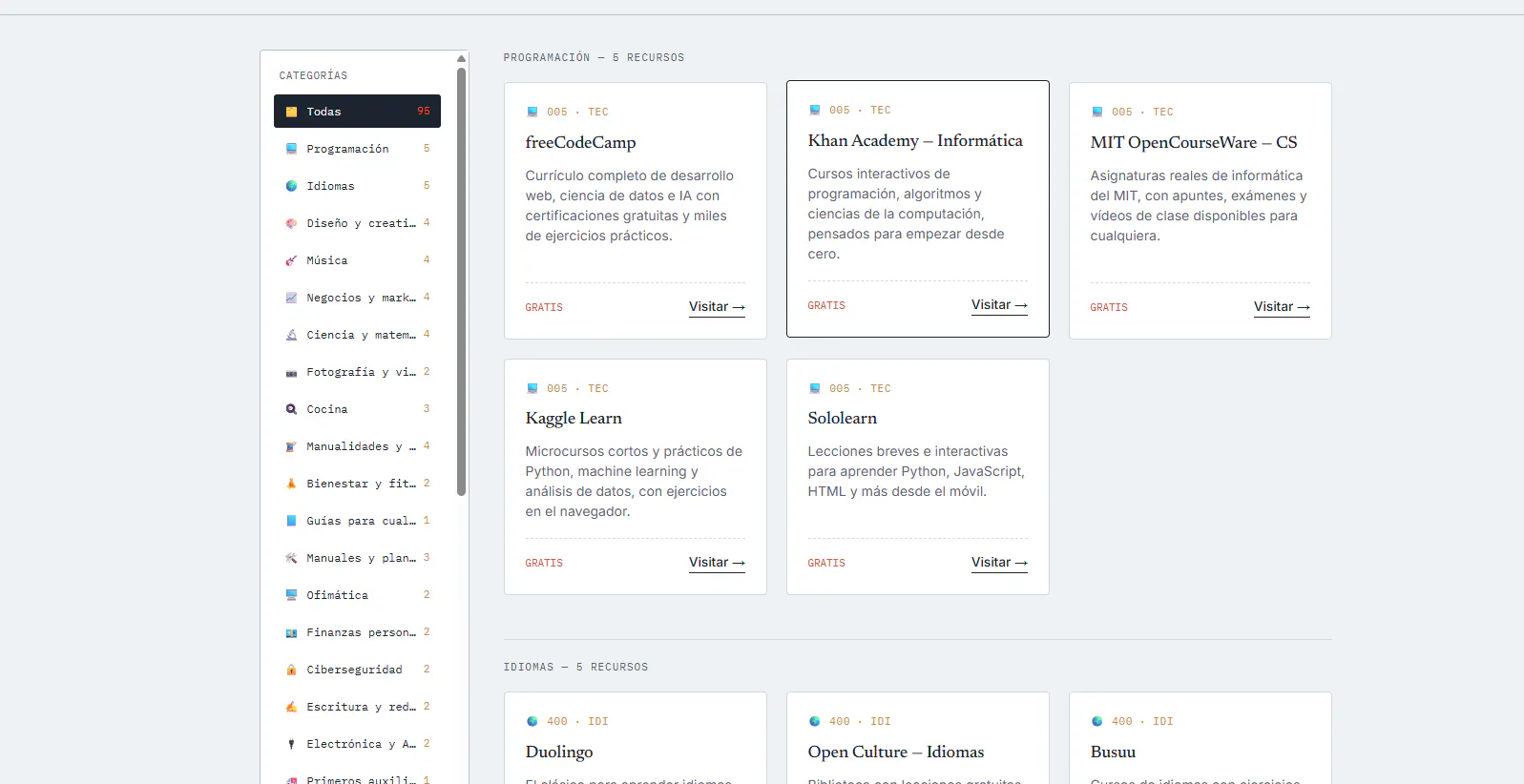Click the "400 · IDI" code on Duolingo card

point(577,722)
